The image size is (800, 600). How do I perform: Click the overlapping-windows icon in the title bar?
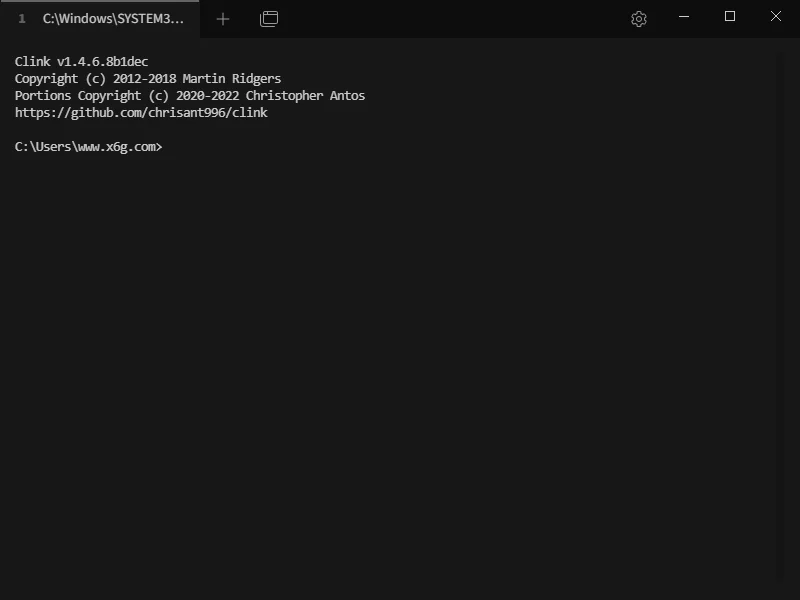pyautogui.click(x=268, y=18)
